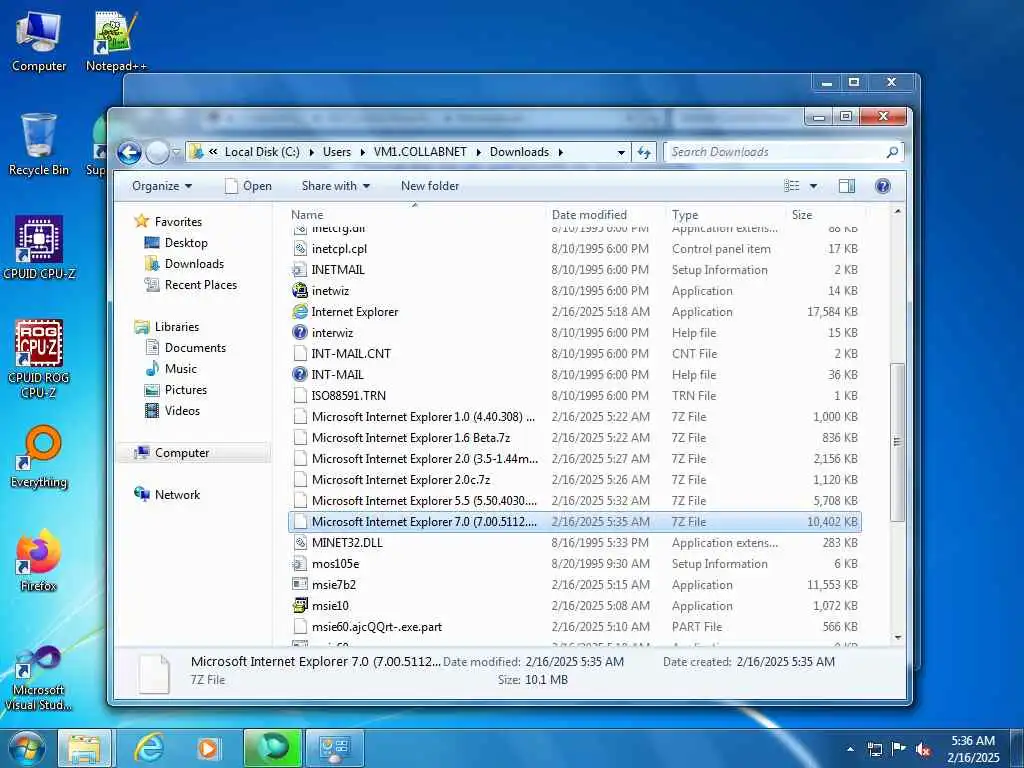Click New folder in the toolbar
This screenshot has width=1024, height=768.
click(x=430, y=186)
